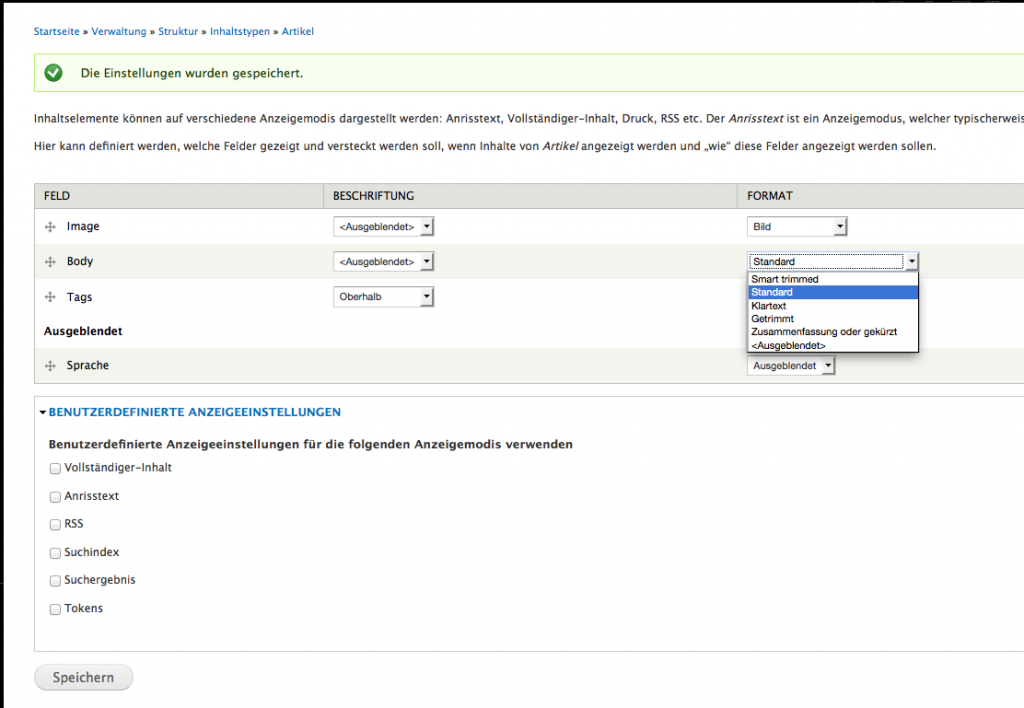Open the Sprache format dropdown showing Ausgeblendet
This screenshot has width=1024, height=708.
point(791,366)
